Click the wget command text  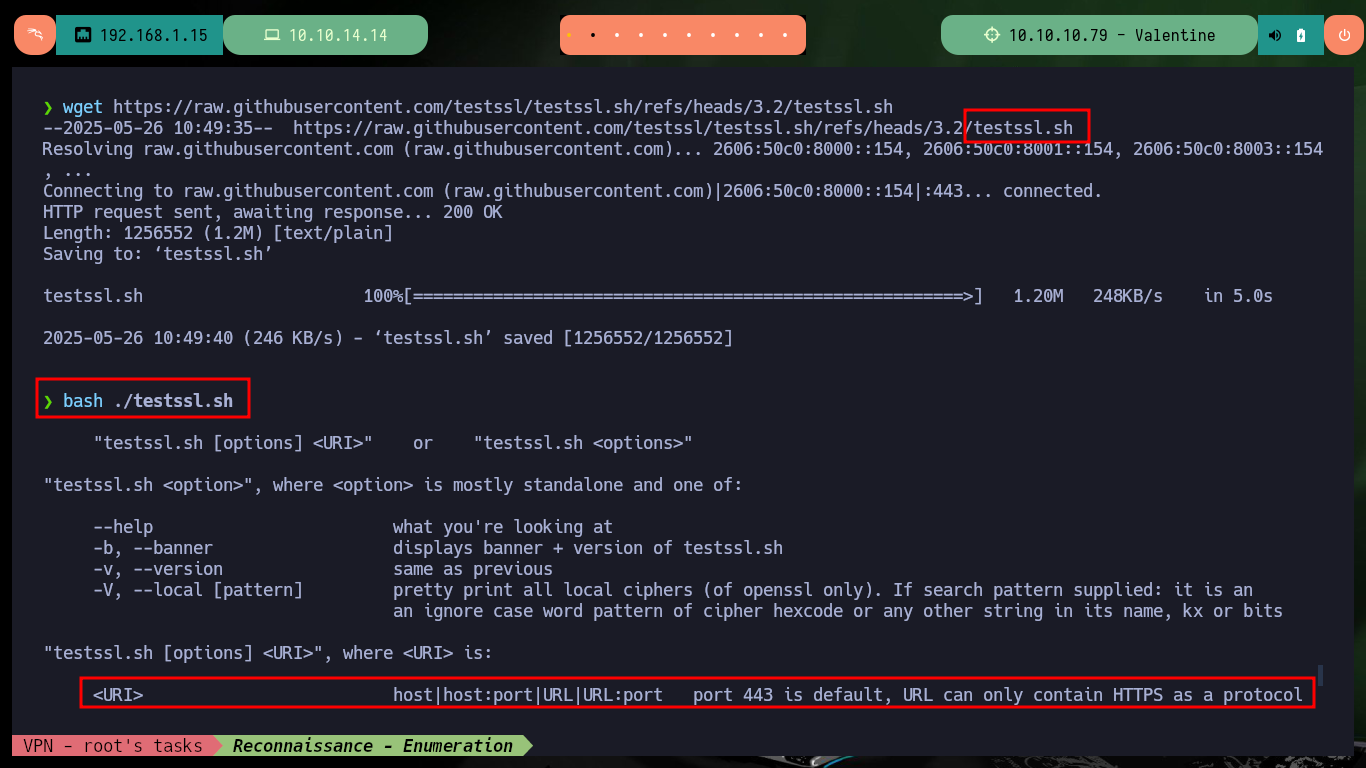83,107
